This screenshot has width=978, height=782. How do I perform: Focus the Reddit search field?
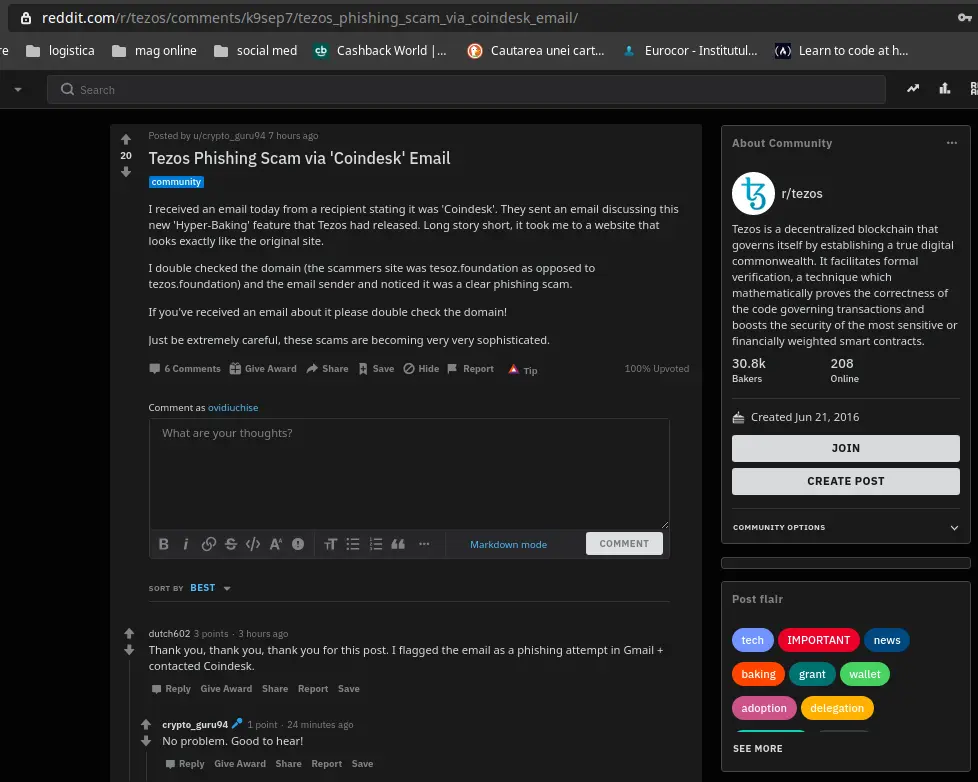(466, 89)
